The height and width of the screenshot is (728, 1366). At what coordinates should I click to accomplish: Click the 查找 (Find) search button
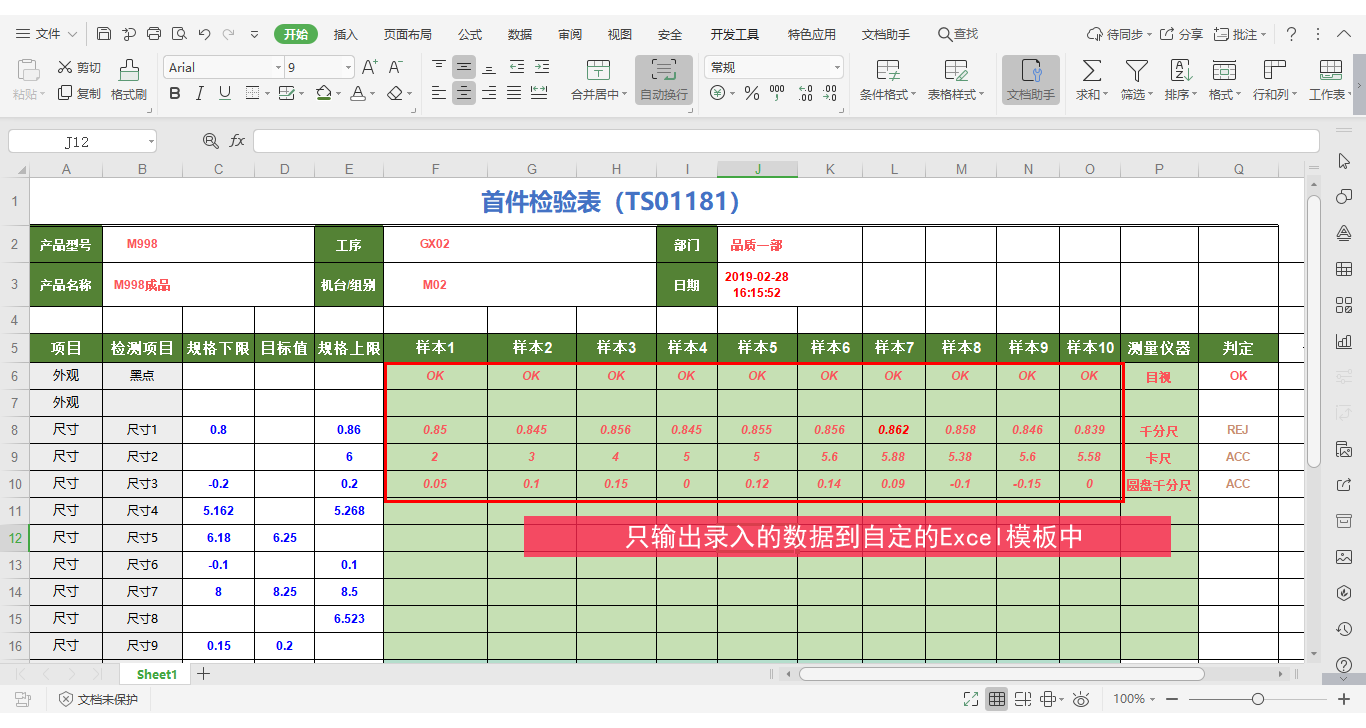[958, 34]
